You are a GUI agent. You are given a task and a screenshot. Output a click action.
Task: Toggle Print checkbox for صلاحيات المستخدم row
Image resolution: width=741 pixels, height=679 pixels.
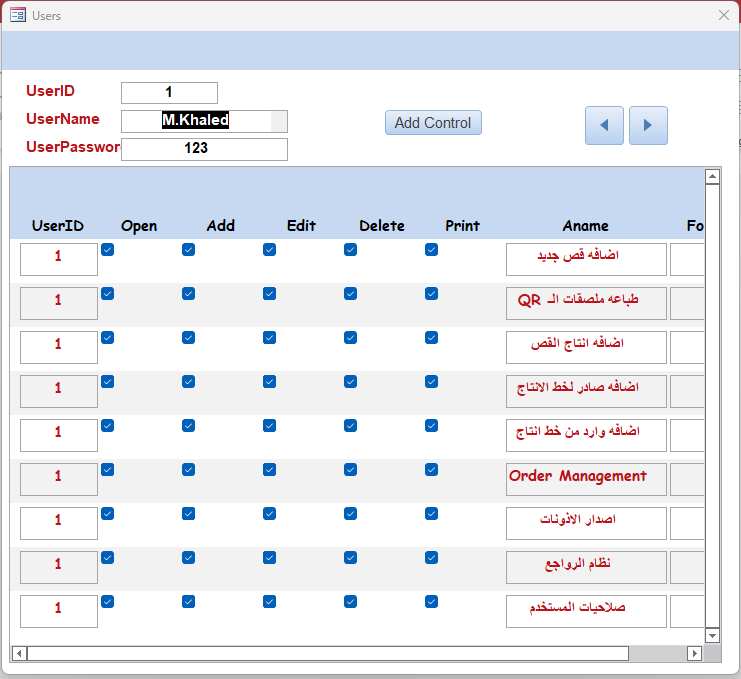(x=431, y=602)
